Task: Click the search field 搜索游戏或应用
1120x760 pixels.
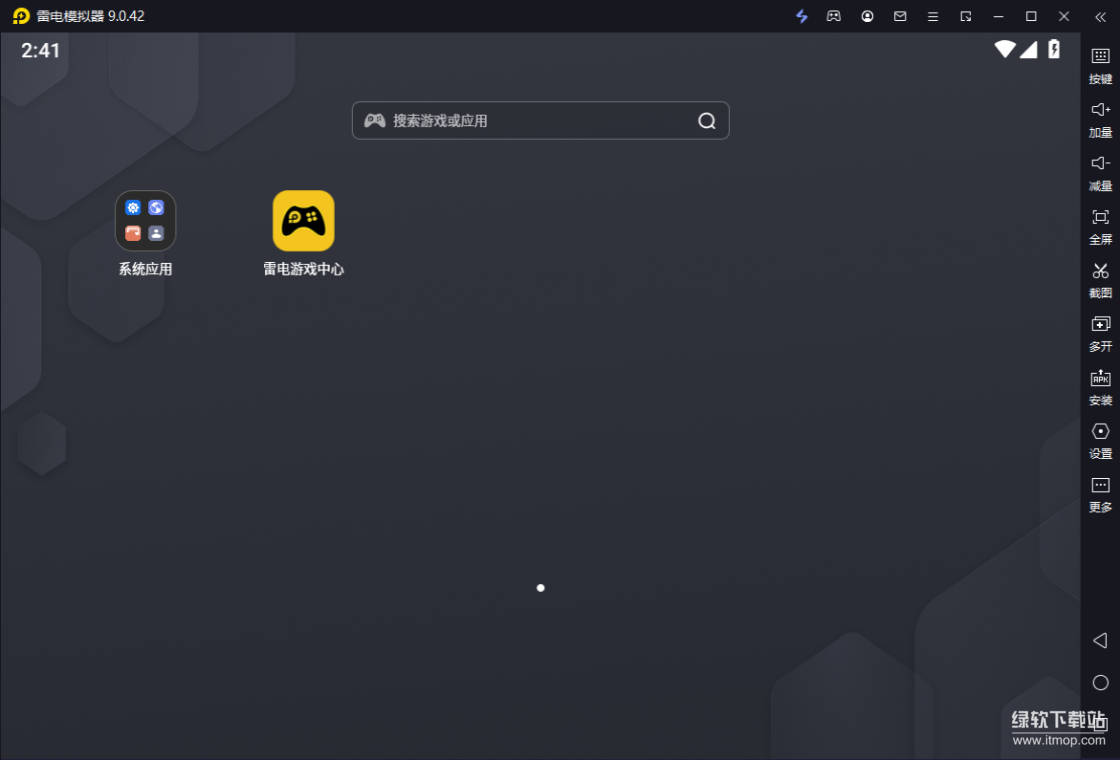Action: [x=540, y=121]
